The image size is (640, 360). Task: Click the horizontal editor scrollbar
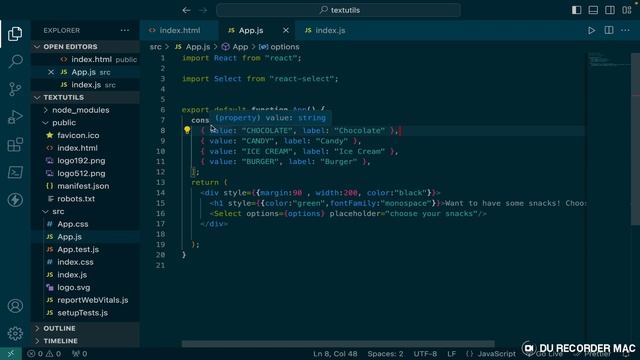pos(338,344)
